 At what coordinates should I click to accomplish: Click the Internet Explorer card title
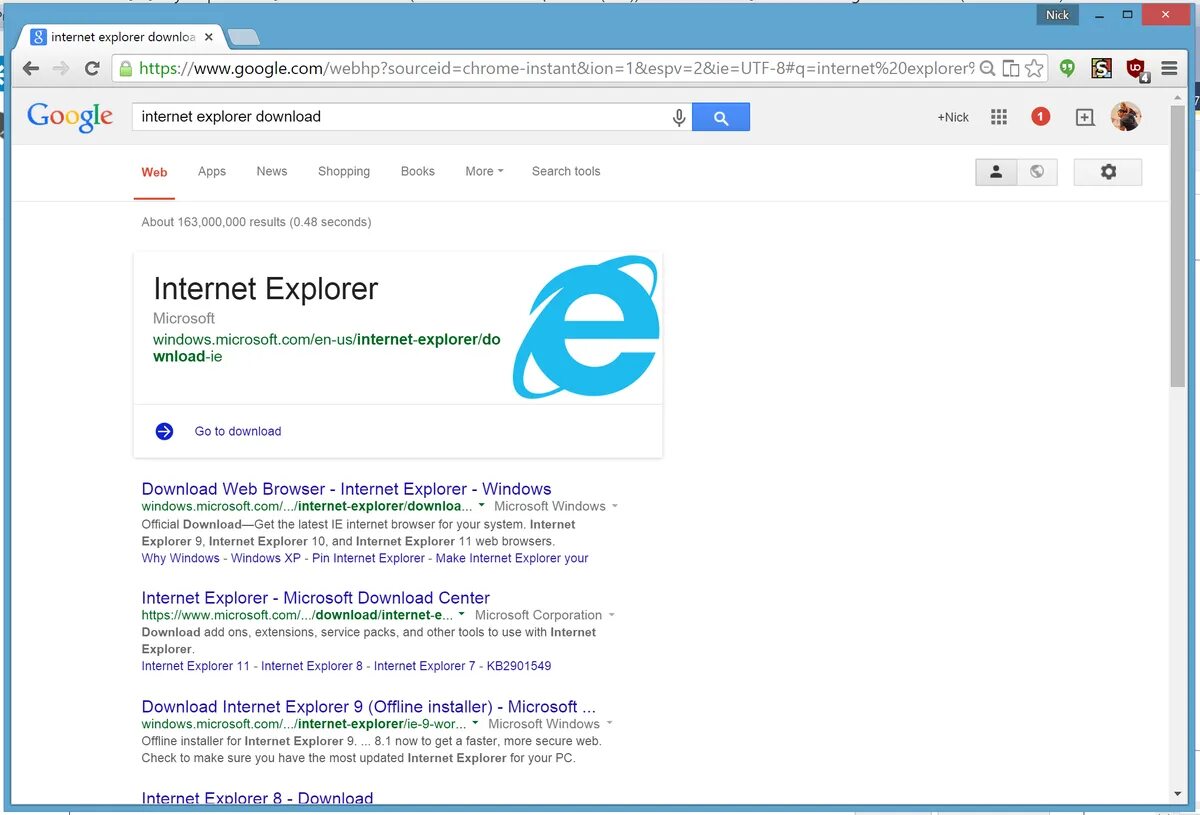pyautogui.click(x=265, y=289)
